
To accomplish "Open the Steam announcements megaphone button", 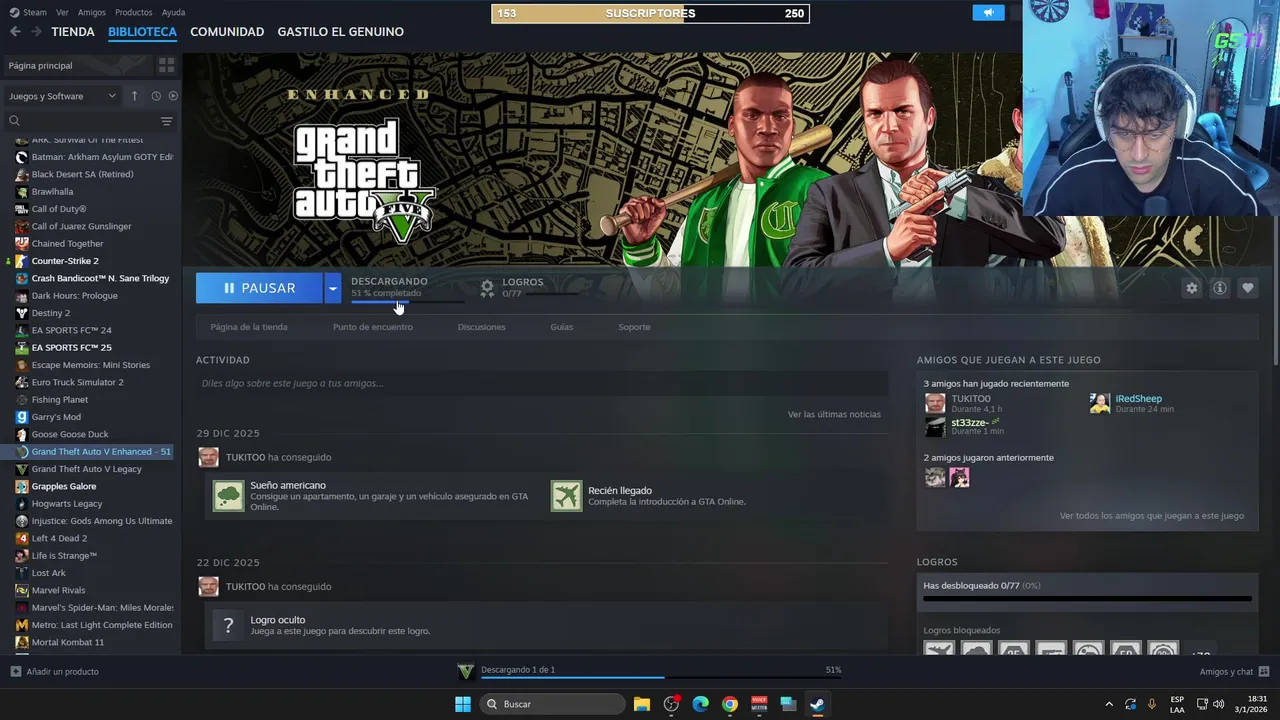I will point(988,13).
